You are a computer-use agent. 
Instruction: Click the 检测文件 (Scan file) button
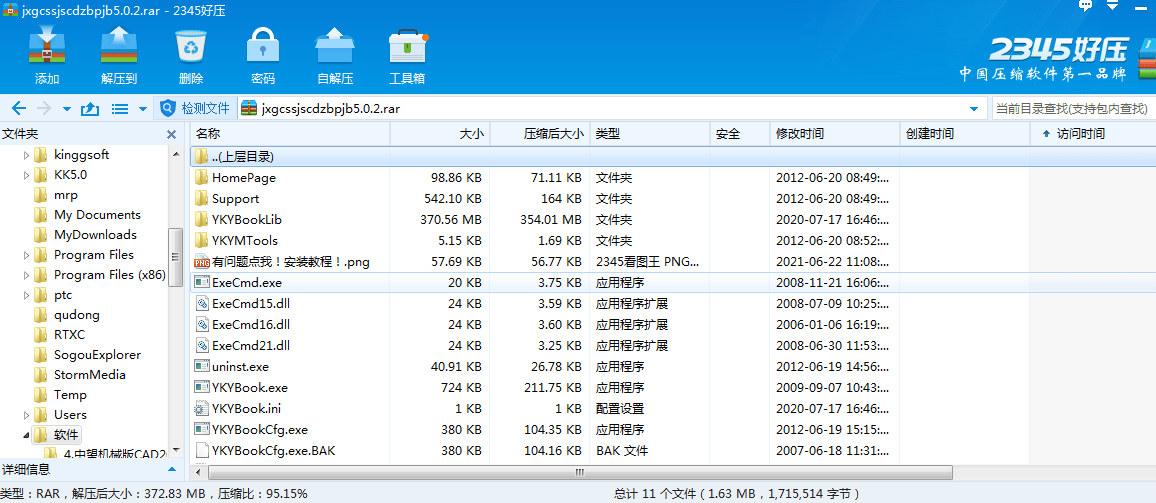coord(195,108)
